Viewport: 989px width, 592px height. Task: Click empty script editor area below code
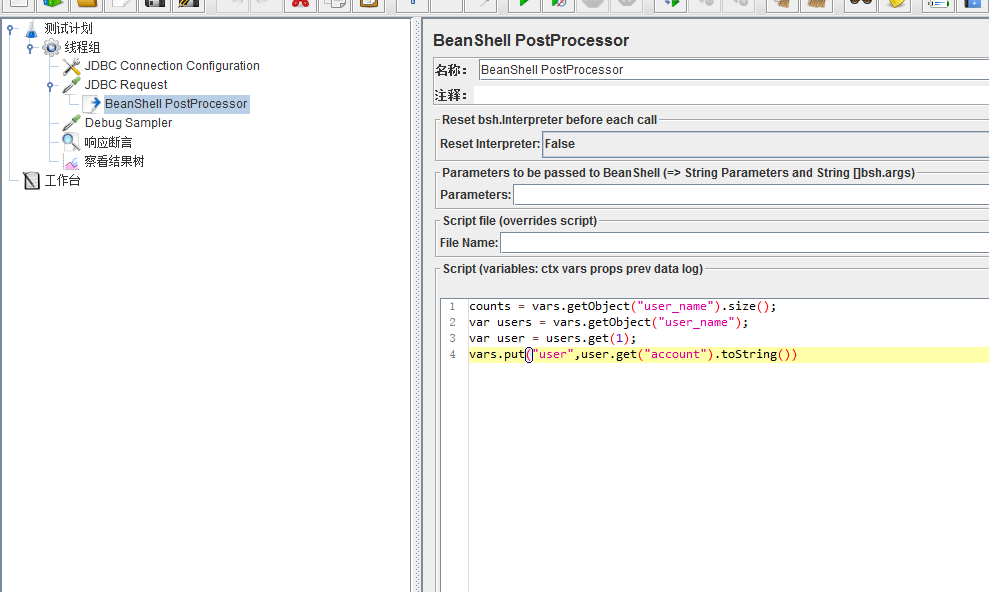tap(729, 477)
